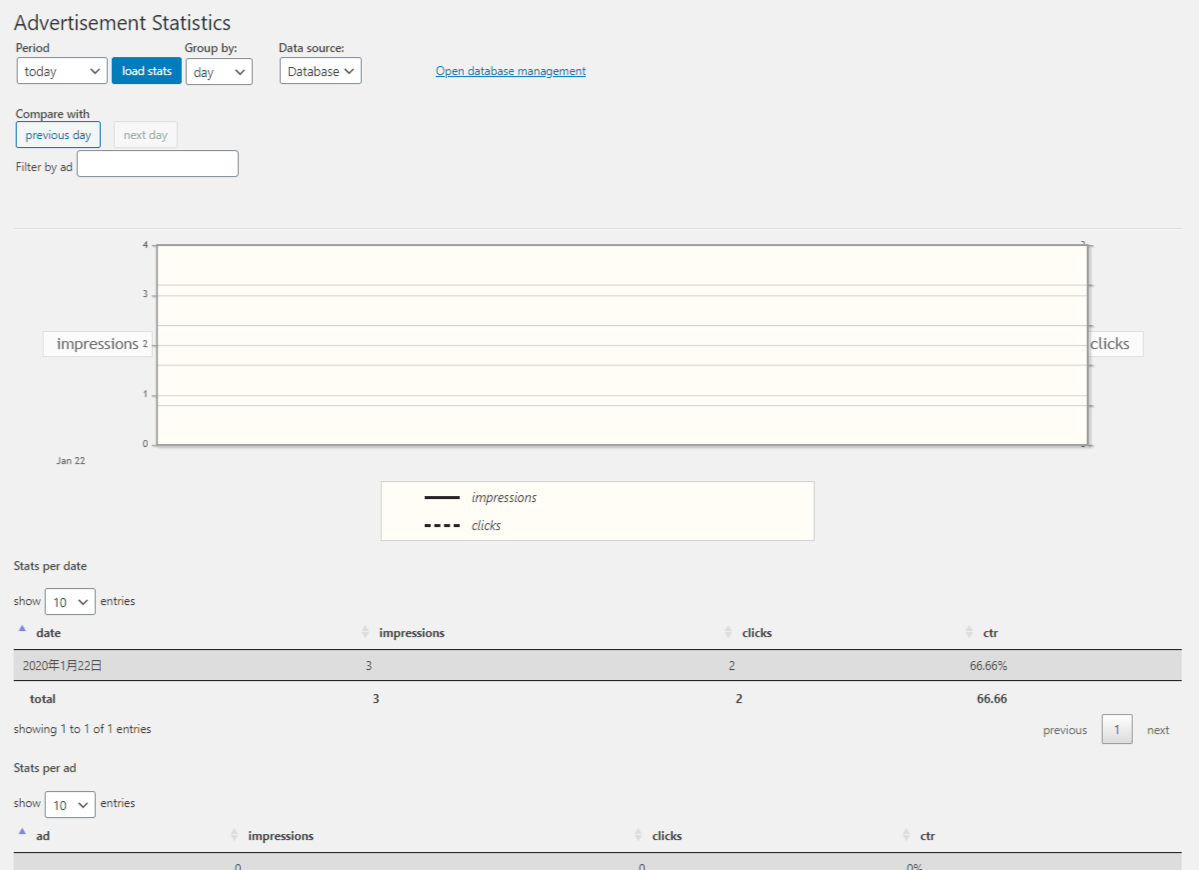The width and height of the screenshot is (1199, 870).
Task: Toggle impressions series in chart legend
Action: click(504, 498)
